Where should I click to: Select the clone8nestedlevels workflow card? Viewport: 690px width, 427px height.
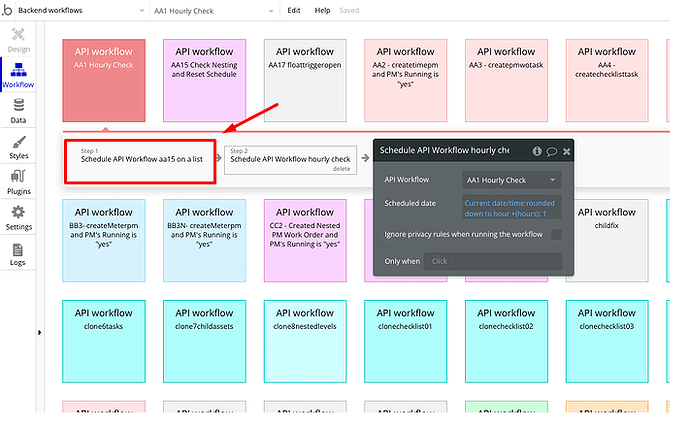(x=305, y=342)
